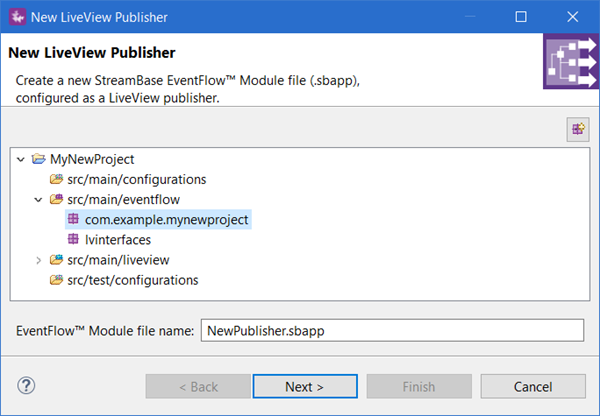Viewport: 600px width, 416px height.
Task: Click the src/main/eventflow folder icon
Action: pyautogui.click(x=56, y=200)
